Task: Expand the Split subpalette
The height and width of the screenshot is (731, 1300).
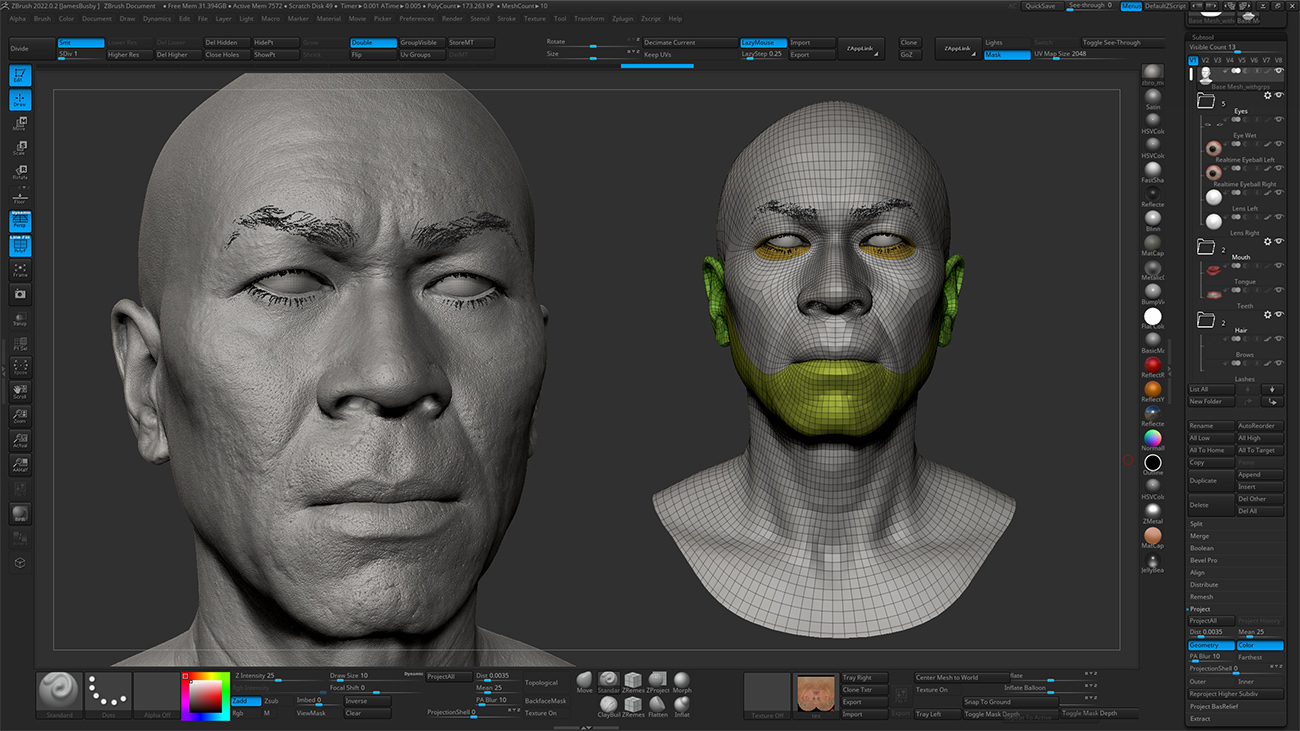Action: 1197,524
